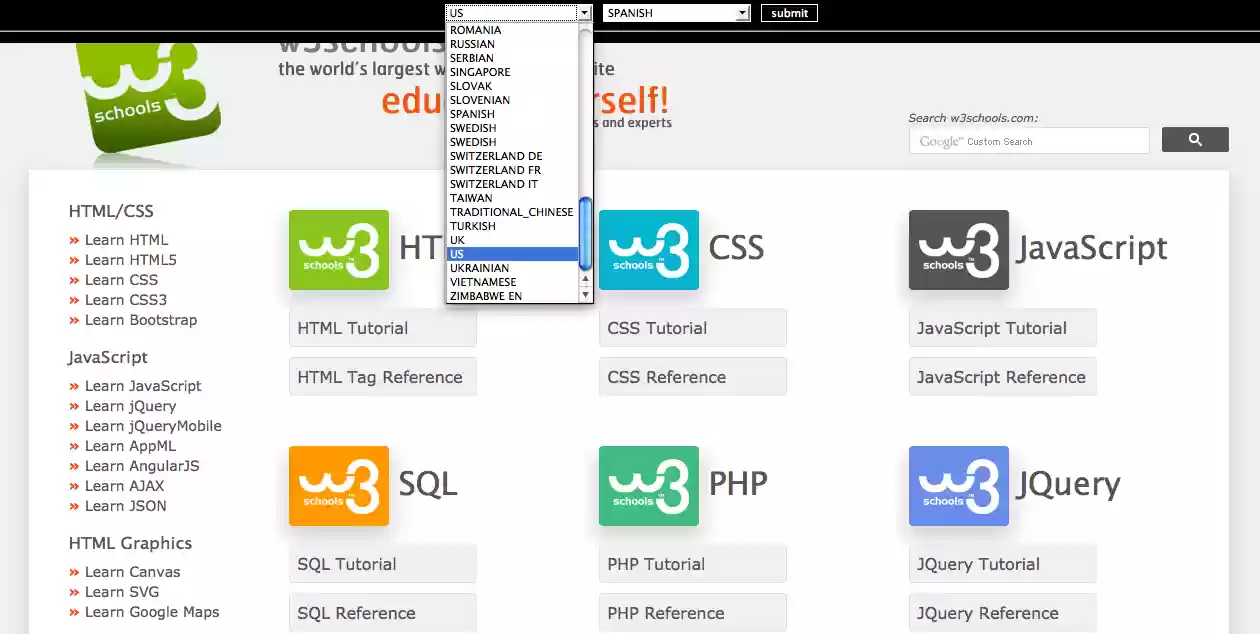Click the orange SQL w3schools logo icon
Viewport: 1260px width, 634px height.
[338, 486]
